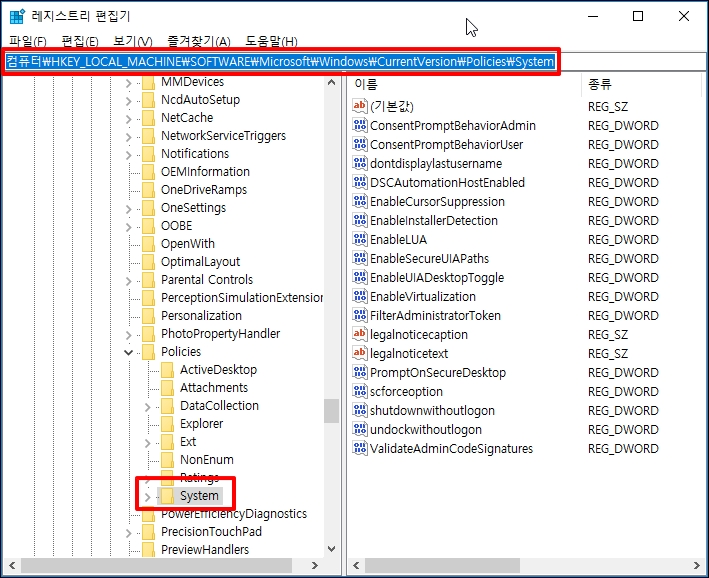709x578 pixels.
Task: Expand the OOBE tree node
Action: pyautogui.click(x=128, y=227)
